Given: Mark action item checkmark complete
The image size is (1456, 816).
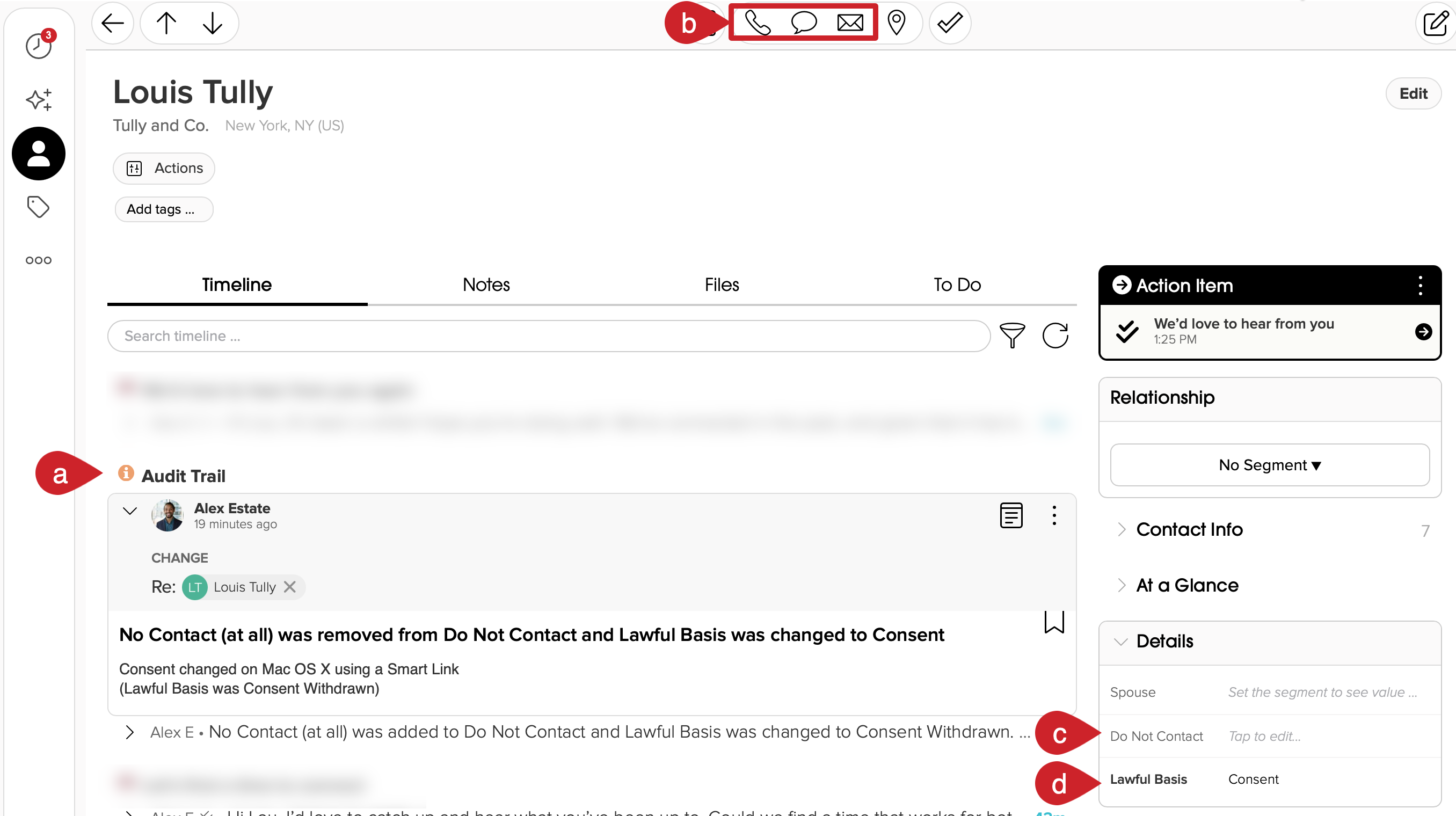Looking at the screenshot, I should click(x=1127, y=331).
